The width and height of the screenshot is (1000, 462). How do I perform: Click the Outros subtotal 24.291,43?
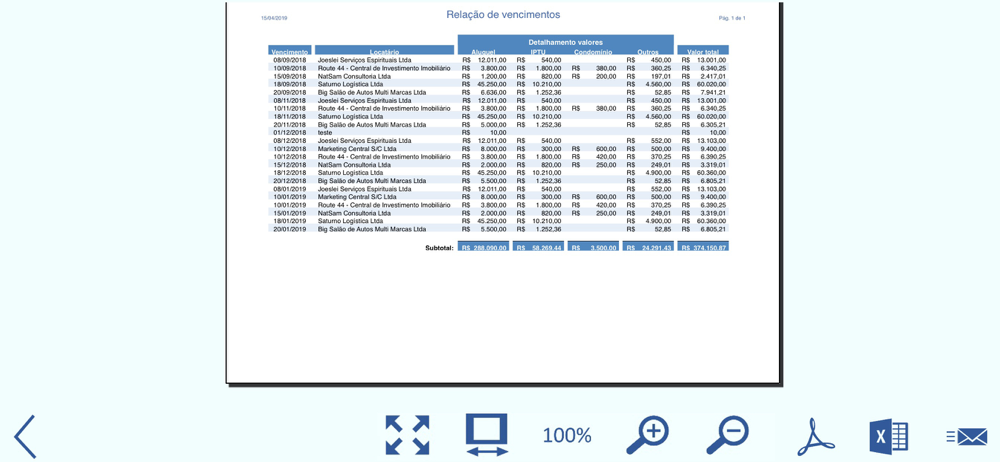coord(648,247)
